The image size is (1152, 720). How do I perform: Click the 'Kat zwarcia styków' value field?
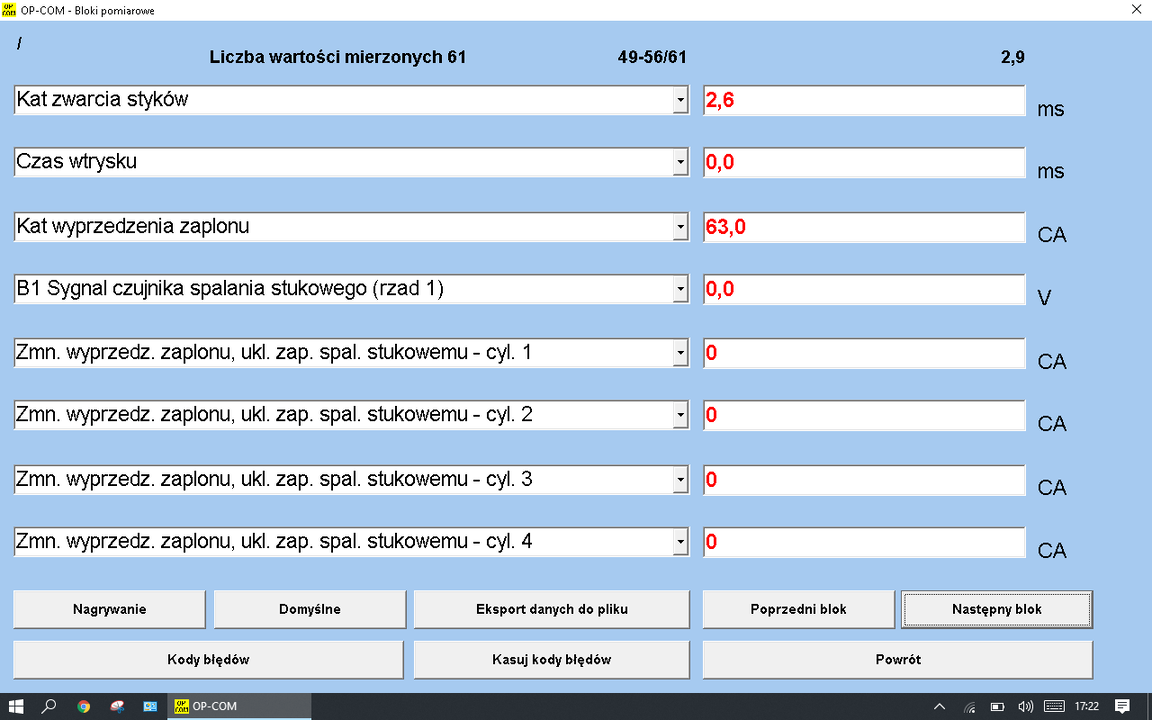click(x=864, y=101)
